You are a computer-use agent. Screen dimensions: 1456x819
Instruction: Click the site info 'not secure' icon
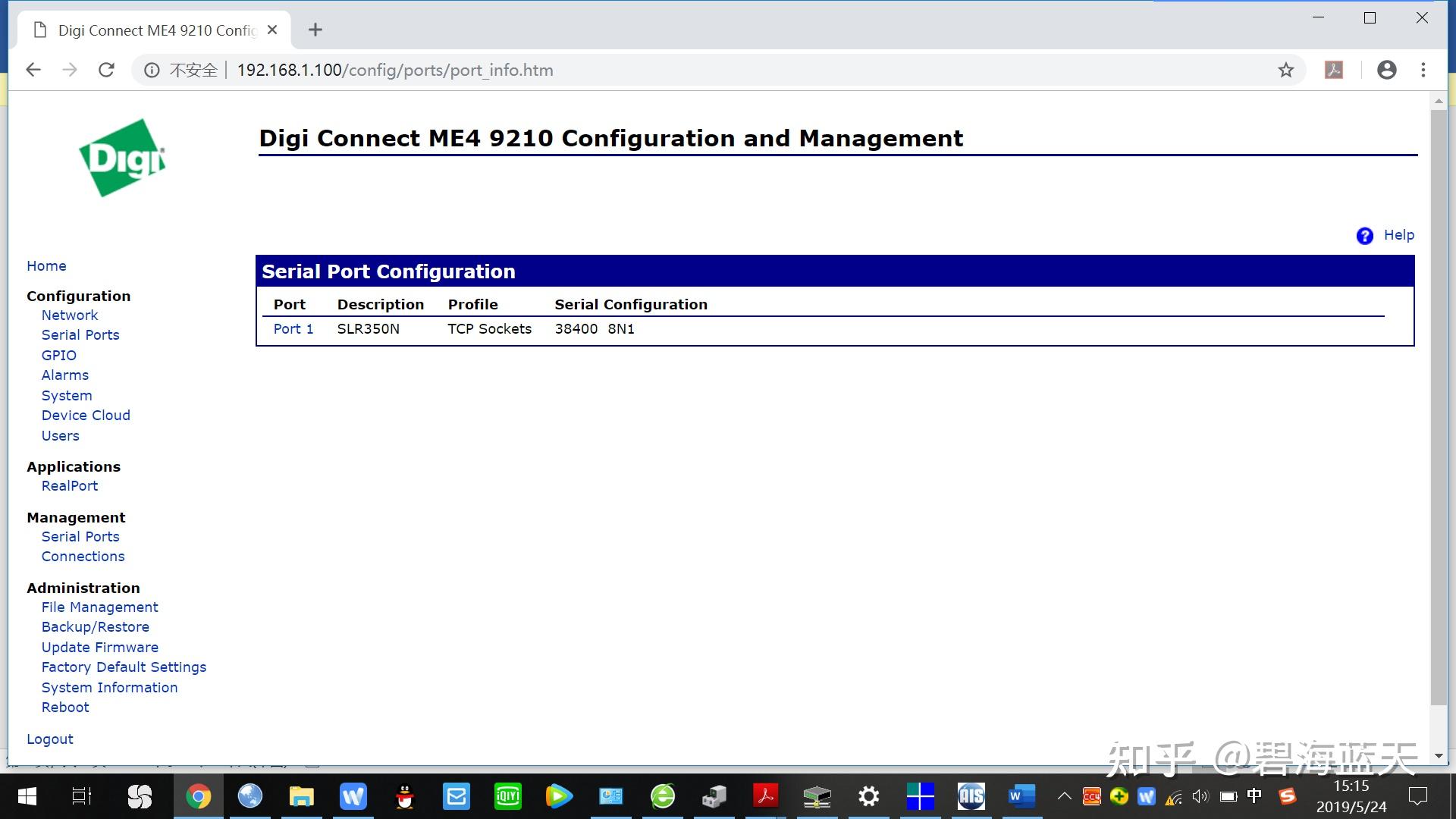(x=152, y=71)
